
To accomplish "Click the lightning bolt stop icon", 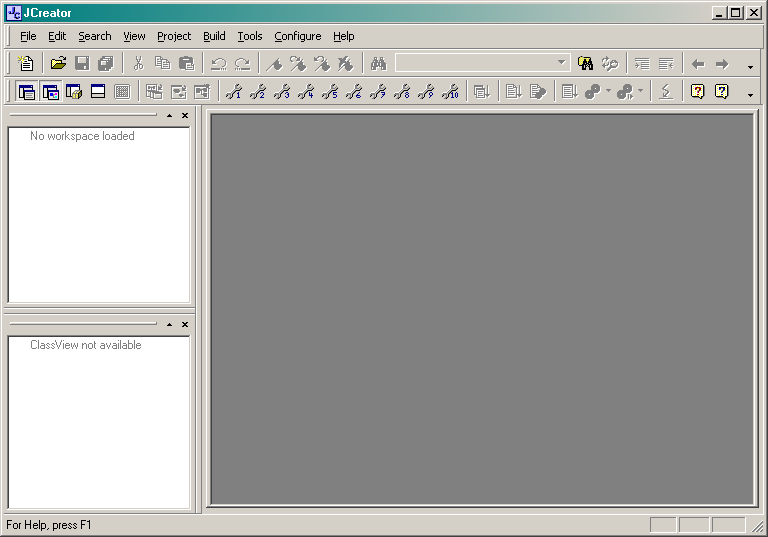I will tap(666, 92).
